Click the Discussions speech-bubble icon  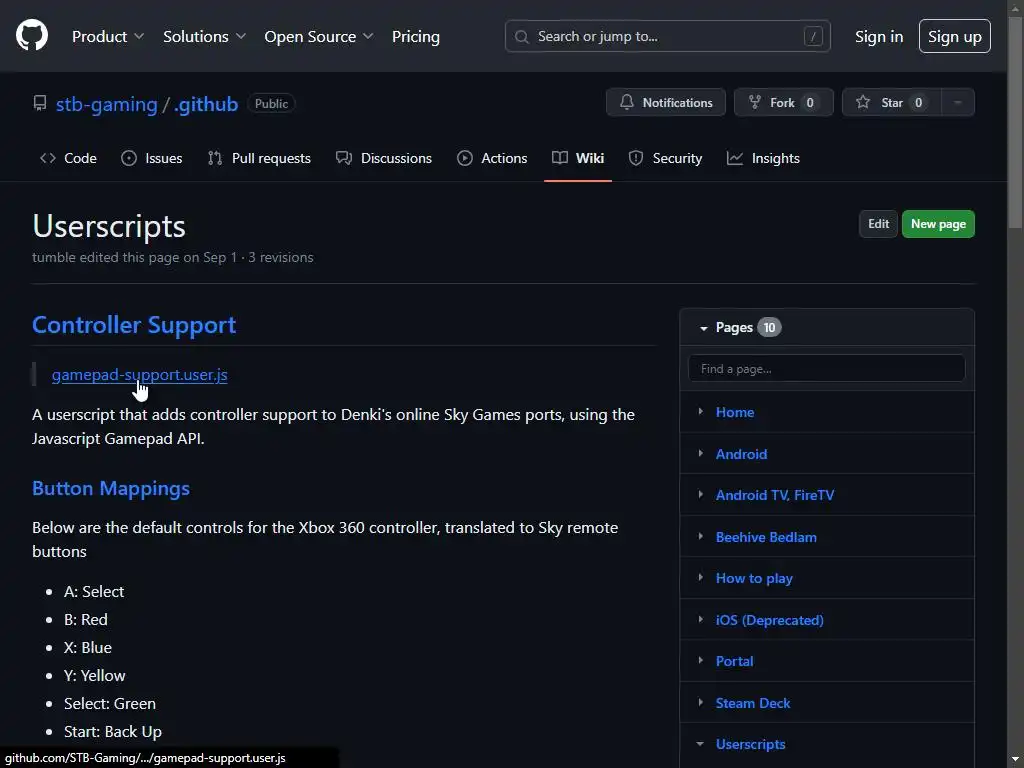point(344,158)
